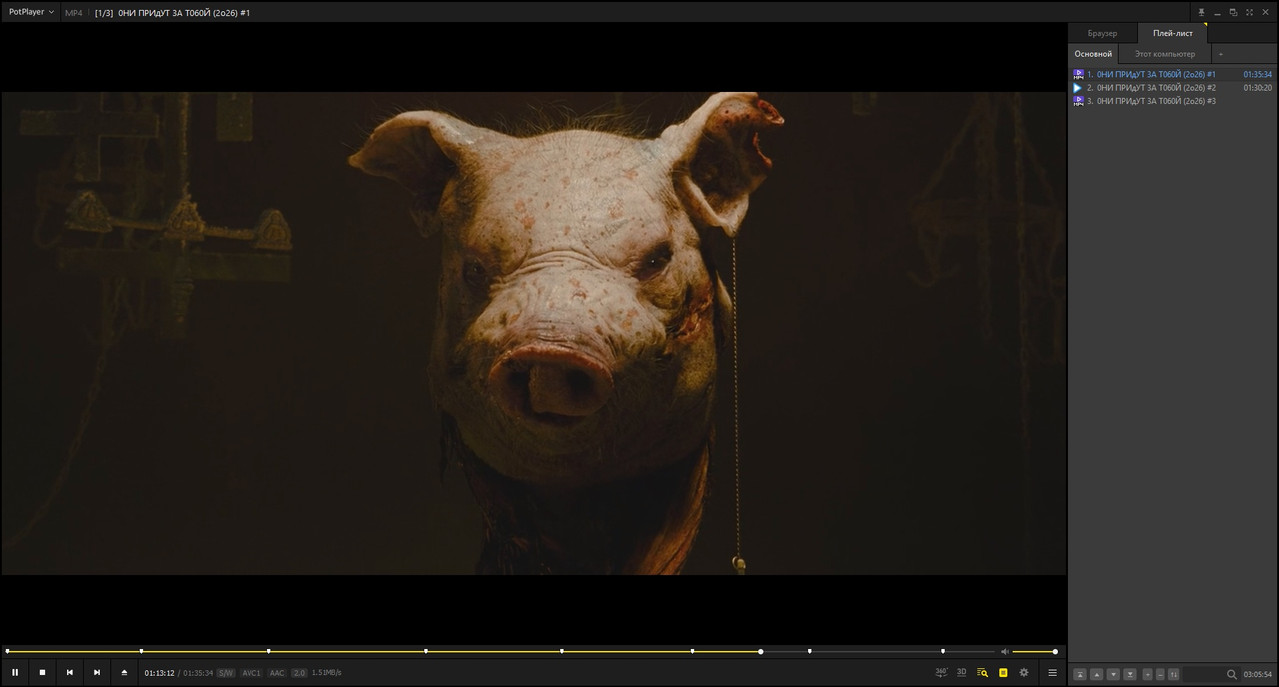Open the PotPlayer main menu dropdown
This screenshot has height=687, width=1279.
point(31,12)
